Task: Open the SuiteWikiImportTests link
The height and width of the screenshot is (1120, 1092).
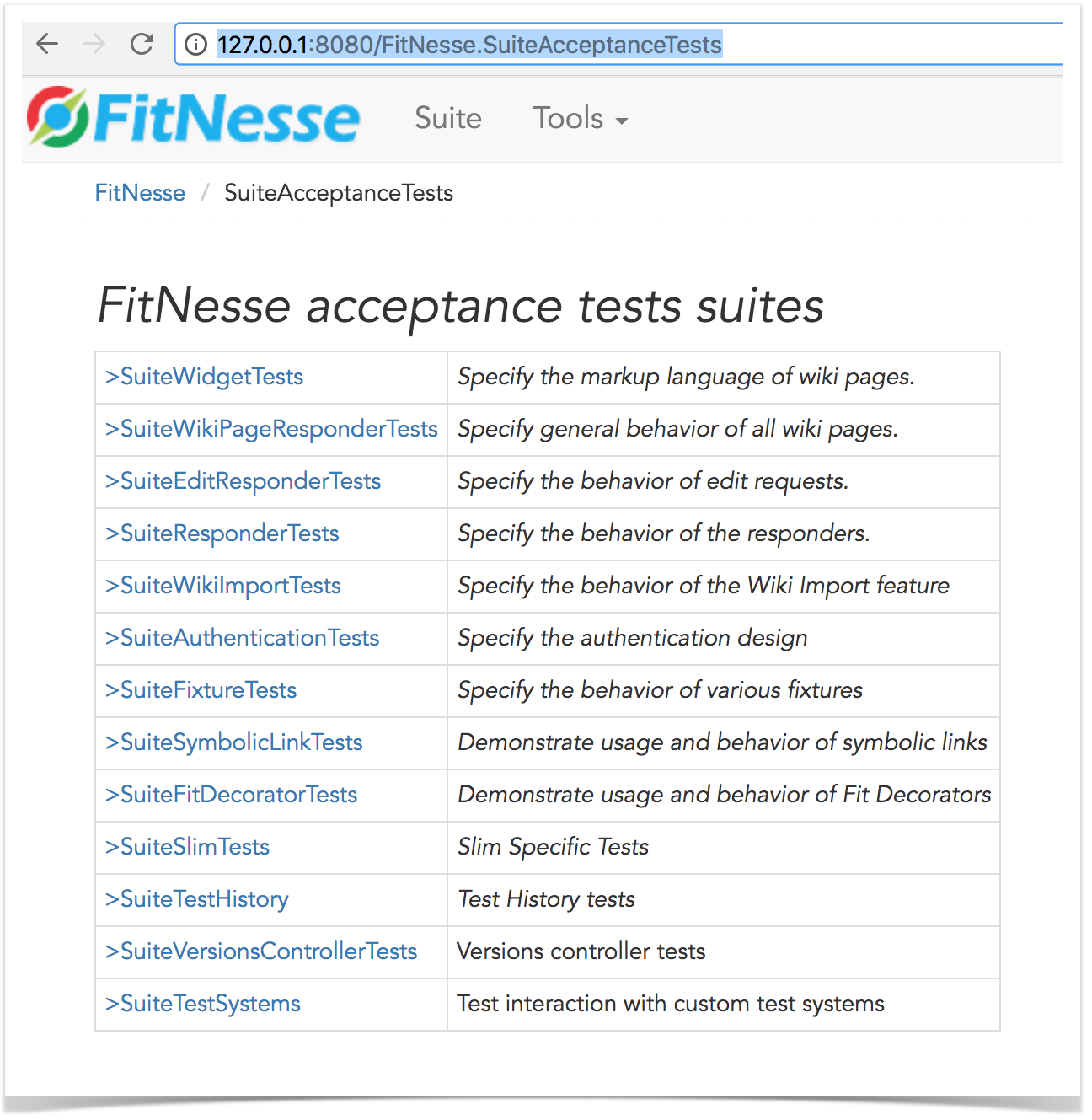Action: [222, 586]
